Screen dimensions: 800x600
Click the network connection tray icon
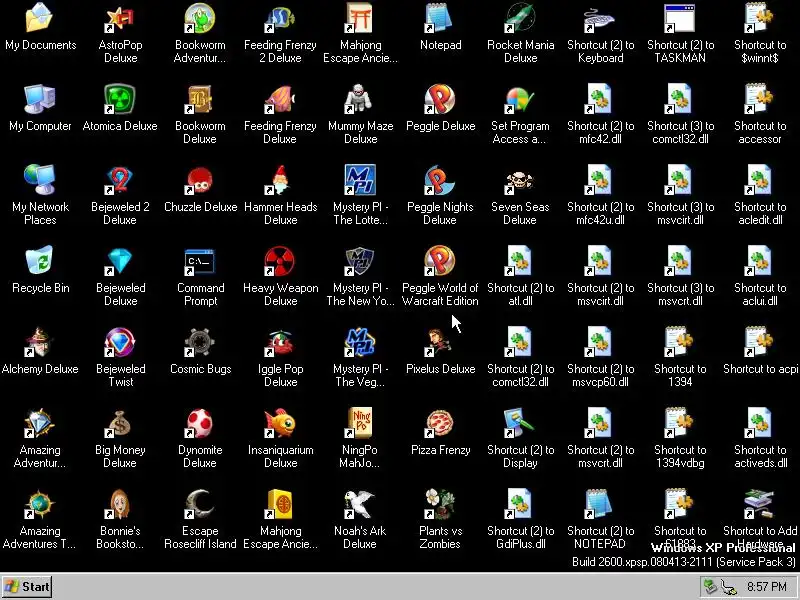click(730, 587)
